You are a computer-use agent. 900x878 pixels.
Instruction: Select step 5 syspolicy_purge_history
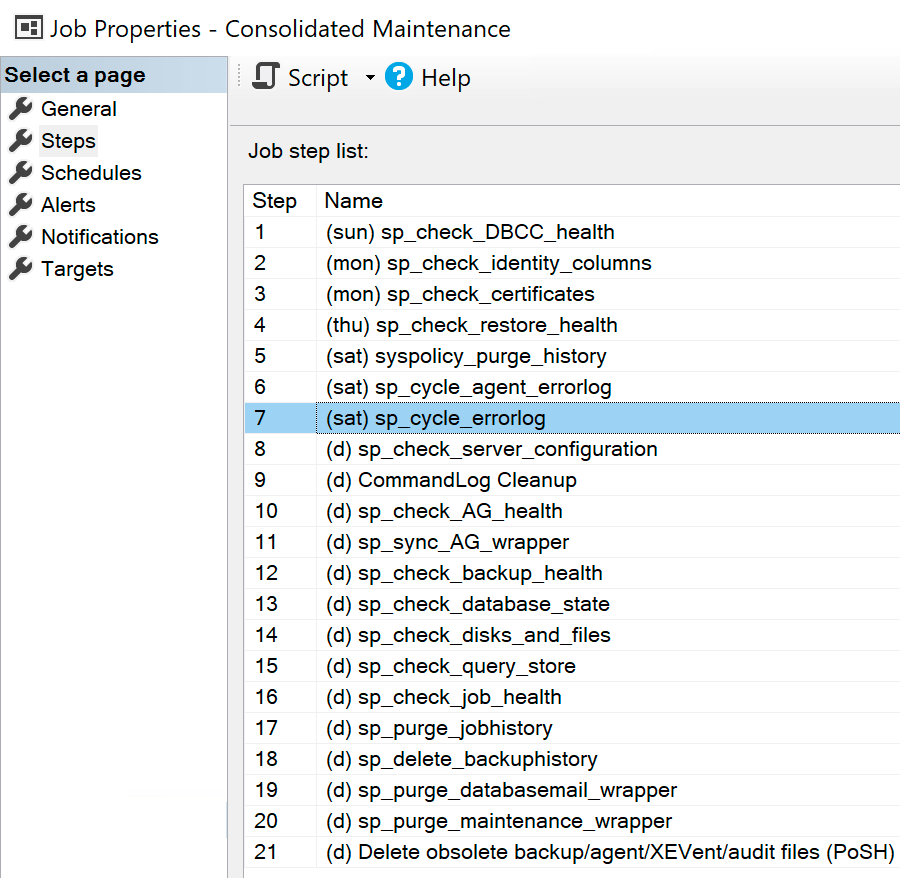[x=572, y=356]
